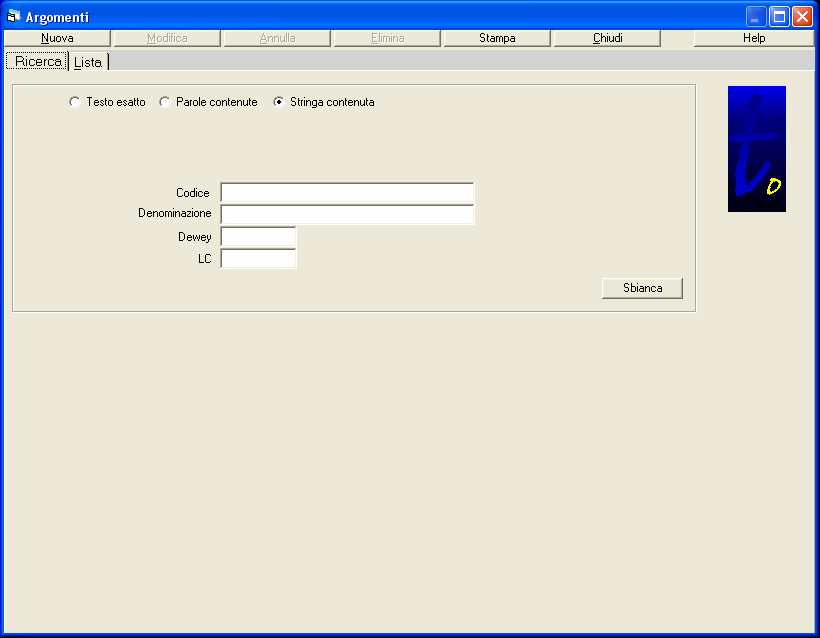Select the Testo esatto radio option
This screenshot has height=638, width=820.
tap(75, 102)
